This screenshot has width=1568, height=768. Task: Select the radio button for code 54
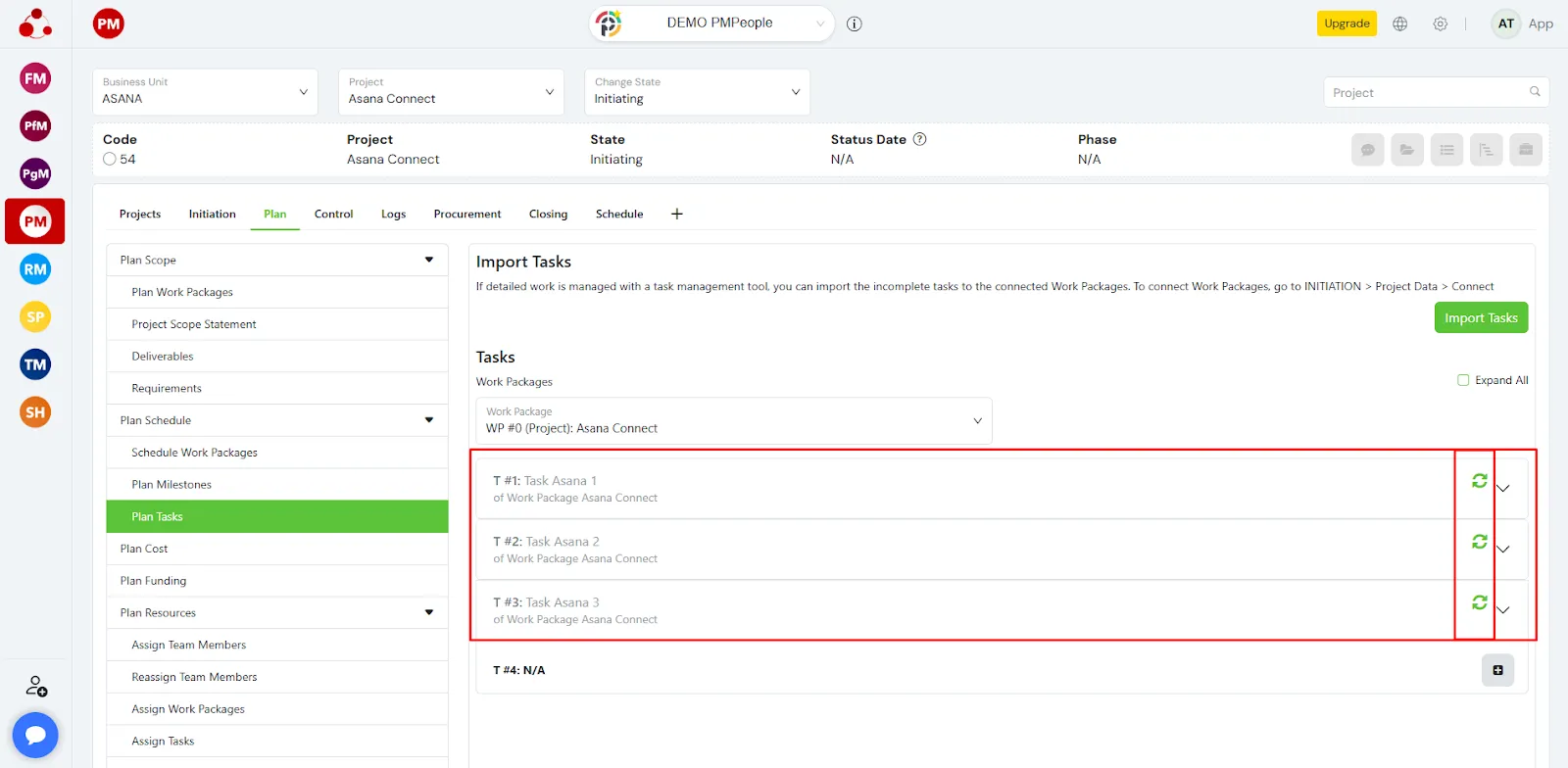tap(110, 159)
